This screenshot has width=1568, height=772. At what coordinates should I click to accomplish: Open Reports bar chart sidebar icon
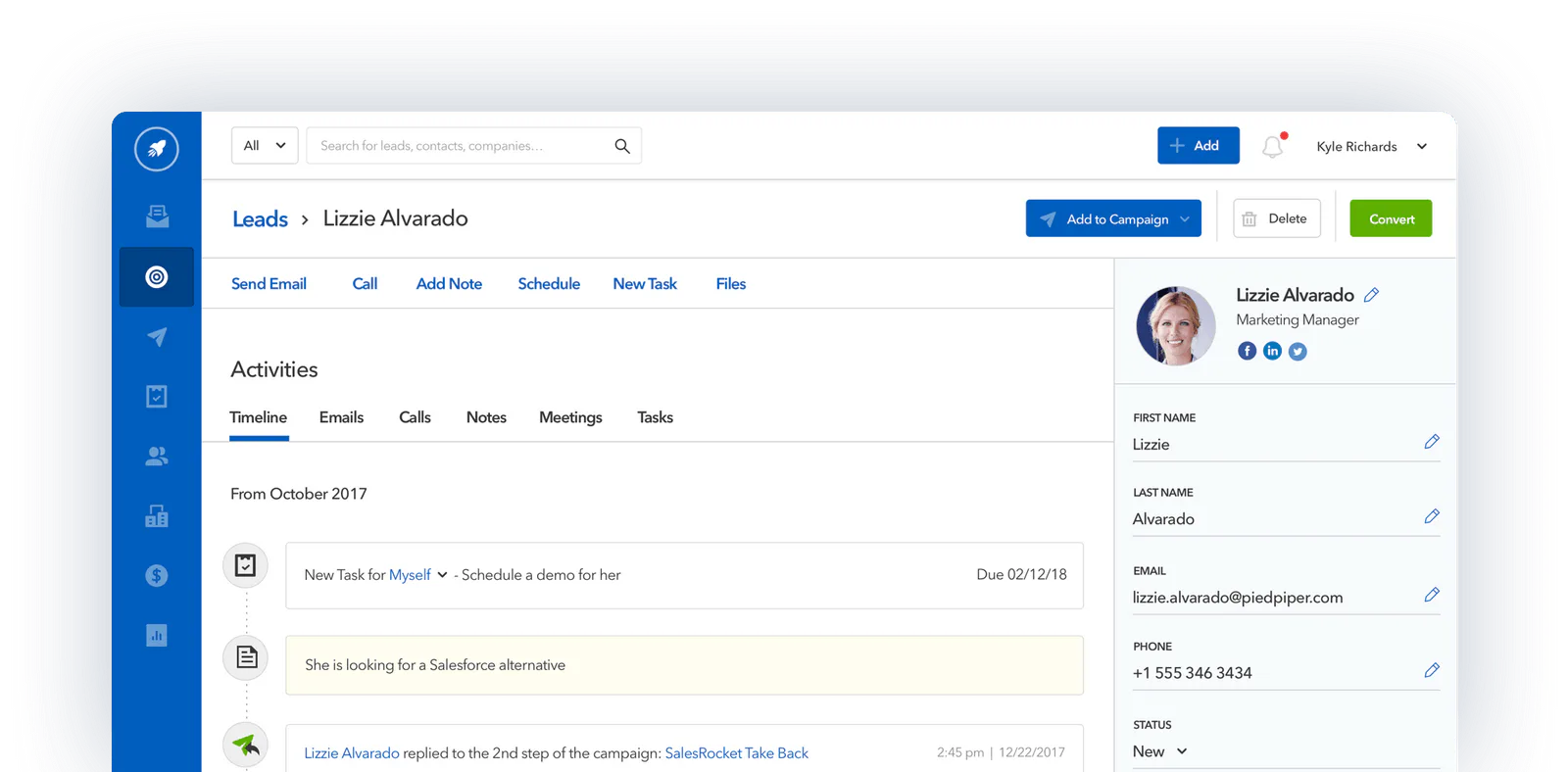[157, 635]
